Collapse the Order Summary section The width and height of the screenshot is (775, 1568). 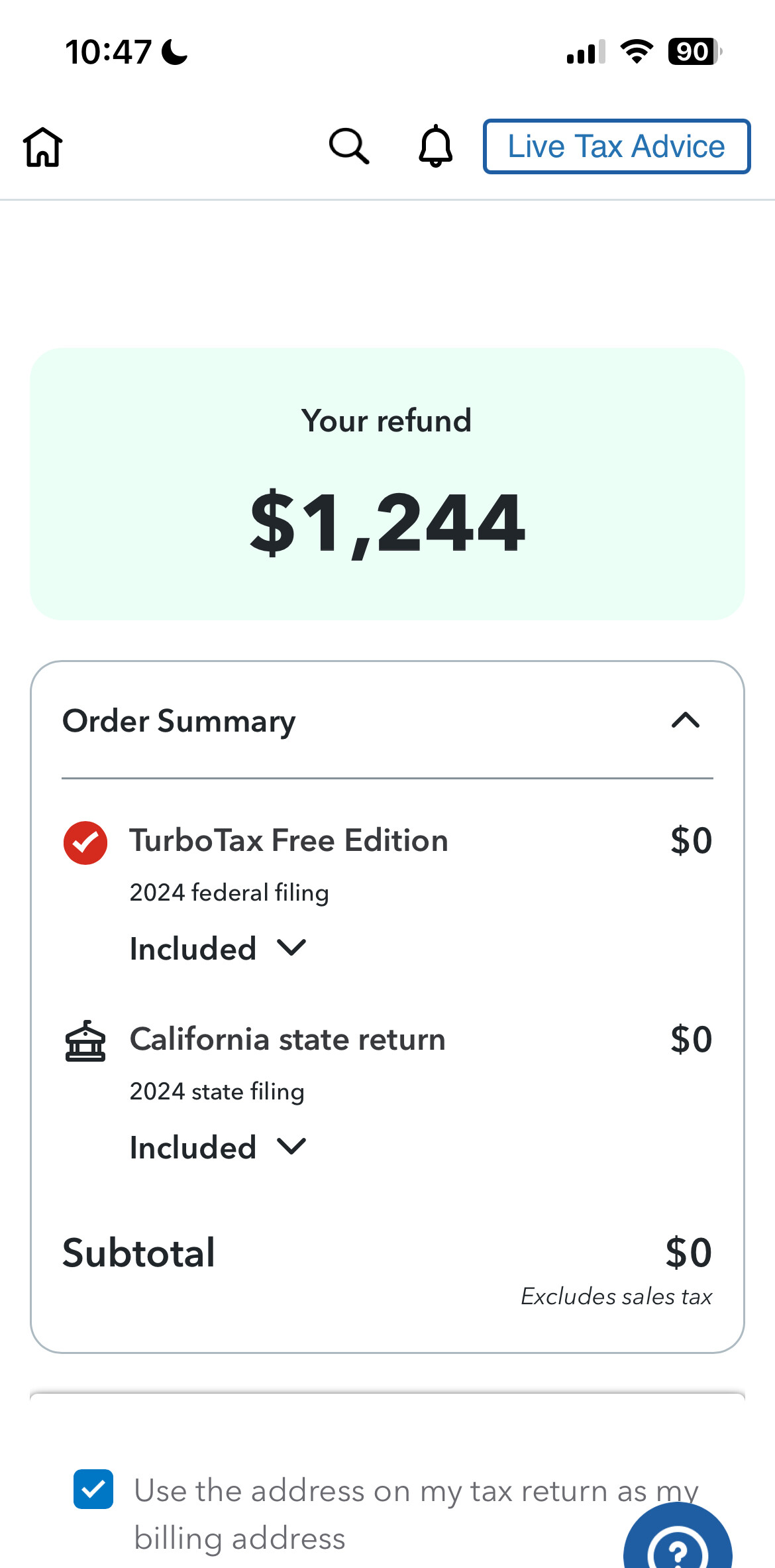686,720
